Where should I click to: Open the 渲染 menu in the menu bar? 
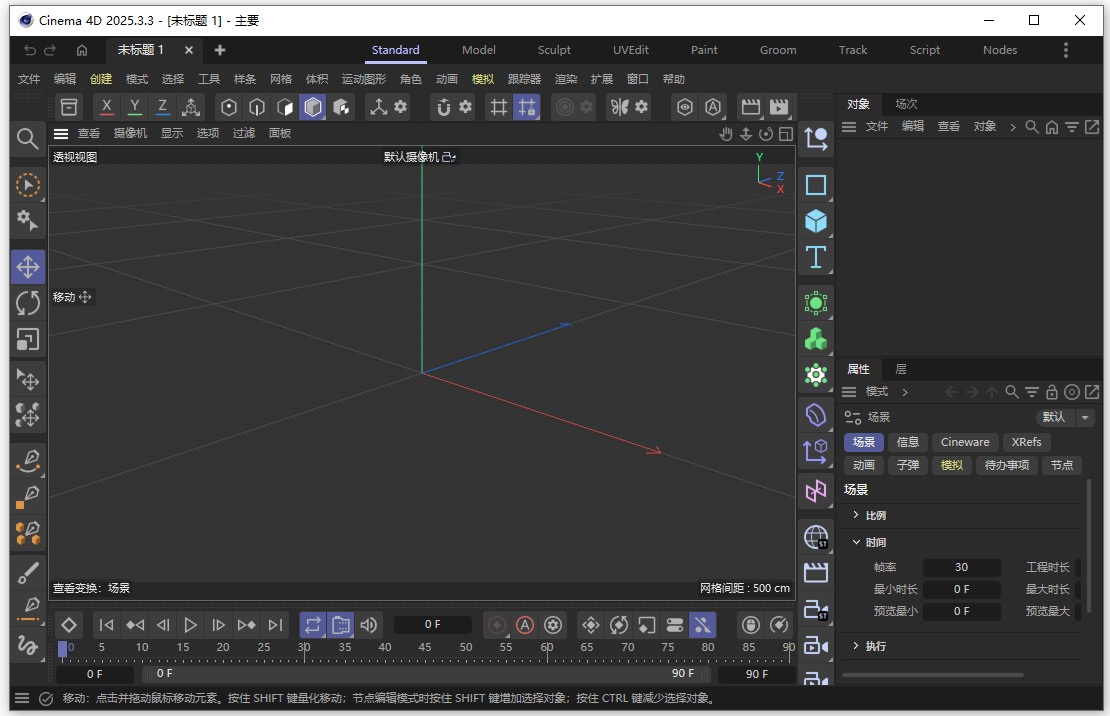point(566,79)
